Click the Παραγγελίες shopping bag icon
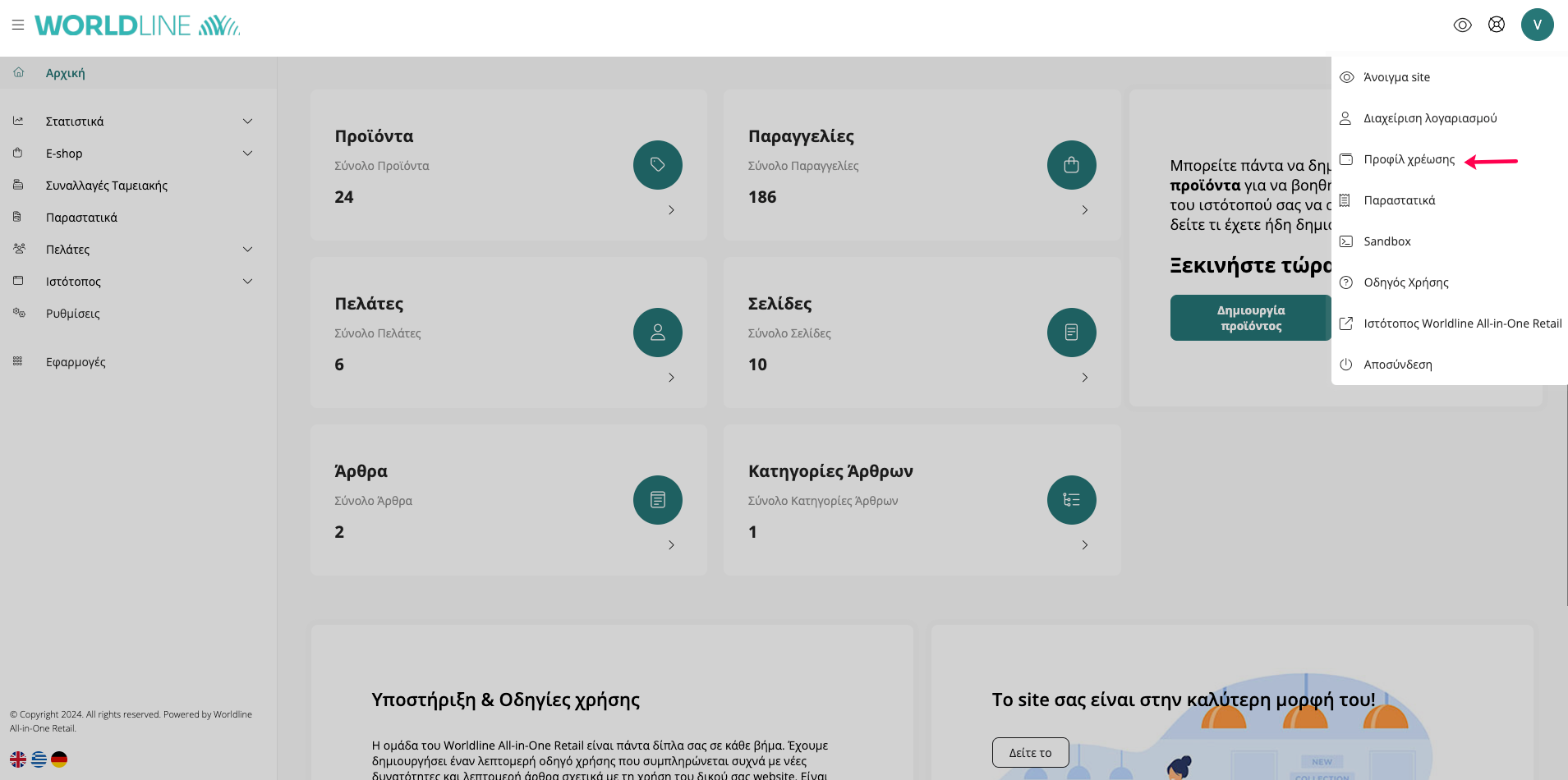The height and width of the screenshot is (780, 1568). [1071, 165]
